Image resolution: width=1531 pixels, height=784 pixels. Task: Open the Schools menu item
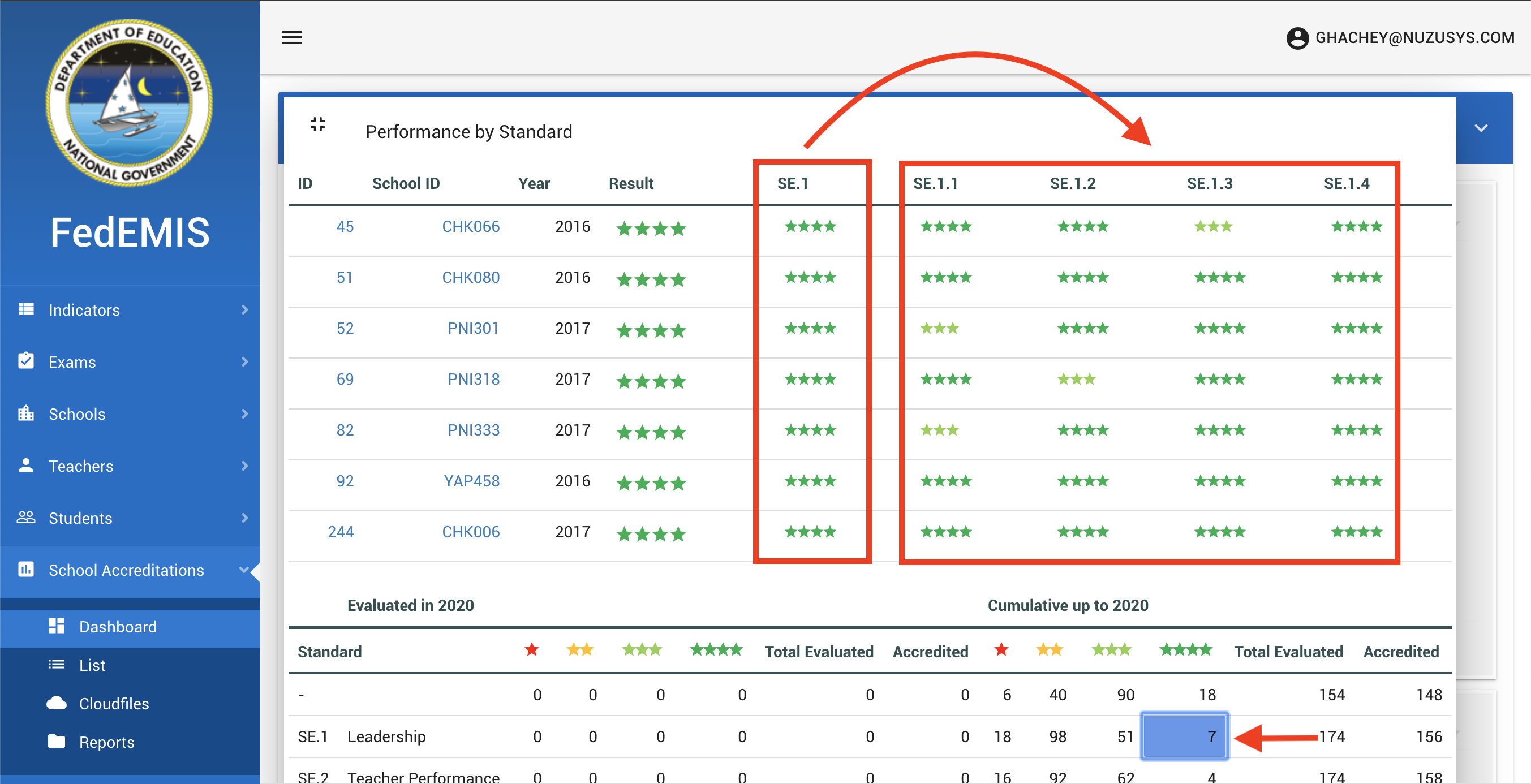coord(130,413)
